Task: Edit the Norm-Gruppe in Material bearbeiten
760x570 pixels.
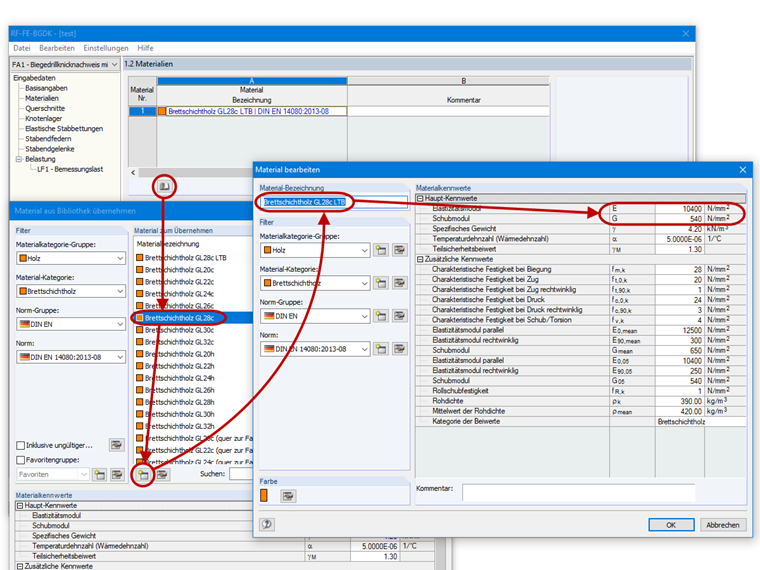Action: (399, 316)
